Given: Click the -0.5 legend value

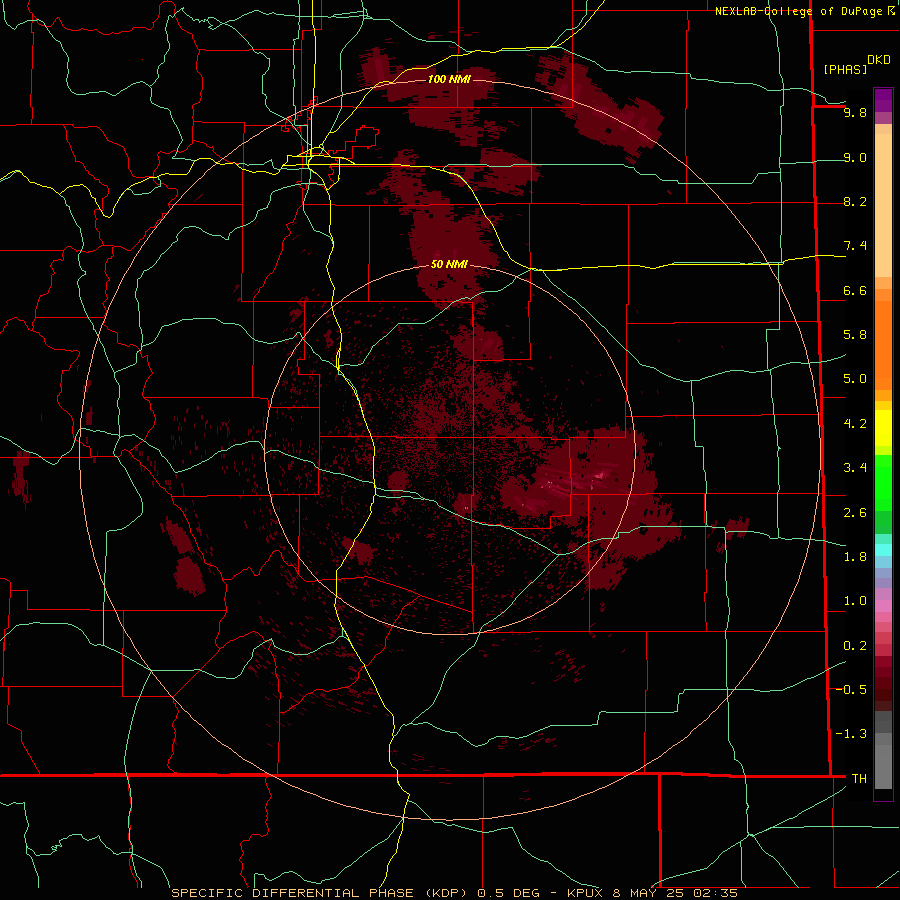Looking at the screenshot, I should pyautogui.click(x=852, y=689).
